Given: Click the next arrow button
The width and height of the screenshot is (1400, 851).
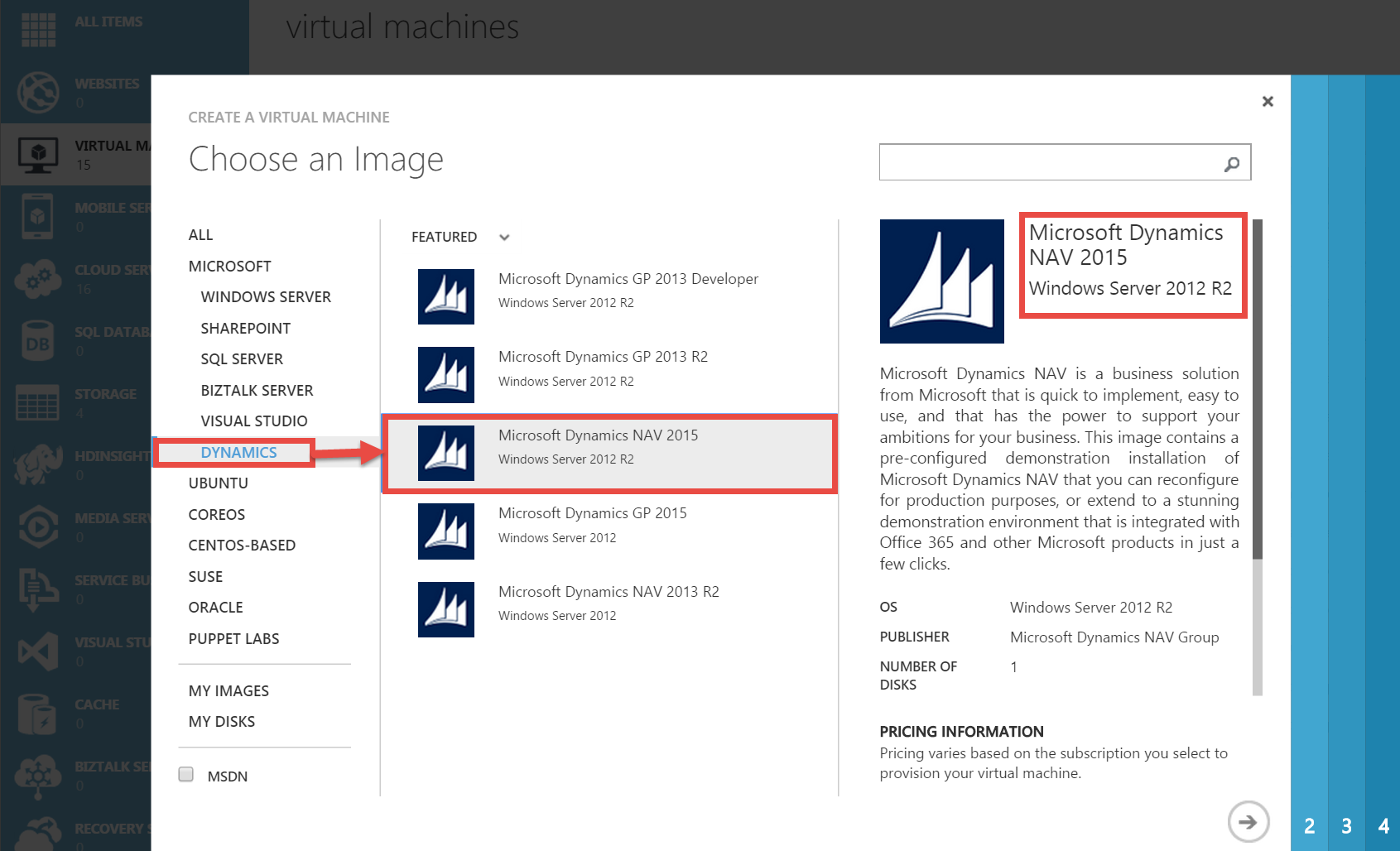Looking at the screenshot, I should (x=1248, y=821).
